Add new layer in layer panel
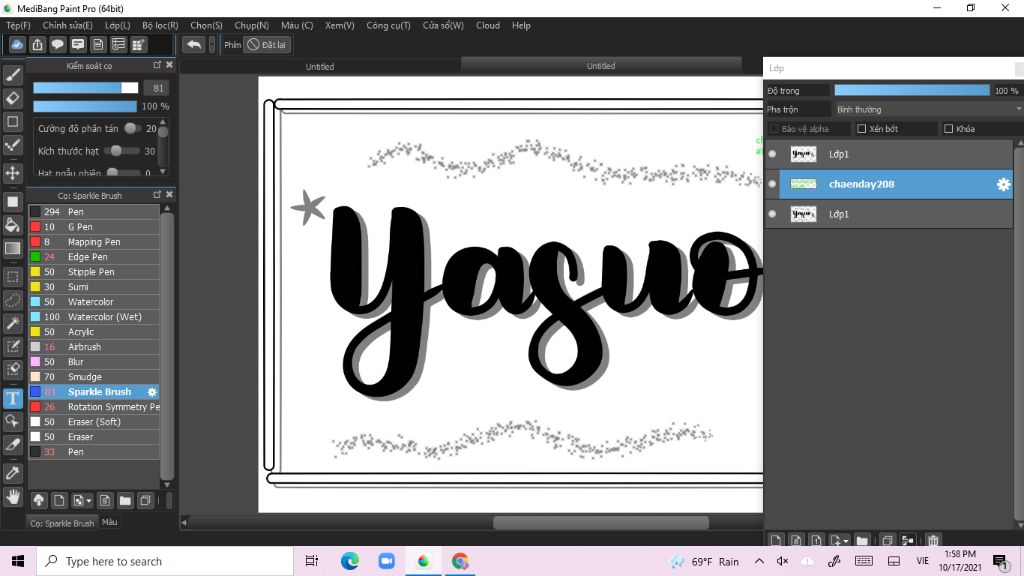1024x576 pixels. coord(775,540)
